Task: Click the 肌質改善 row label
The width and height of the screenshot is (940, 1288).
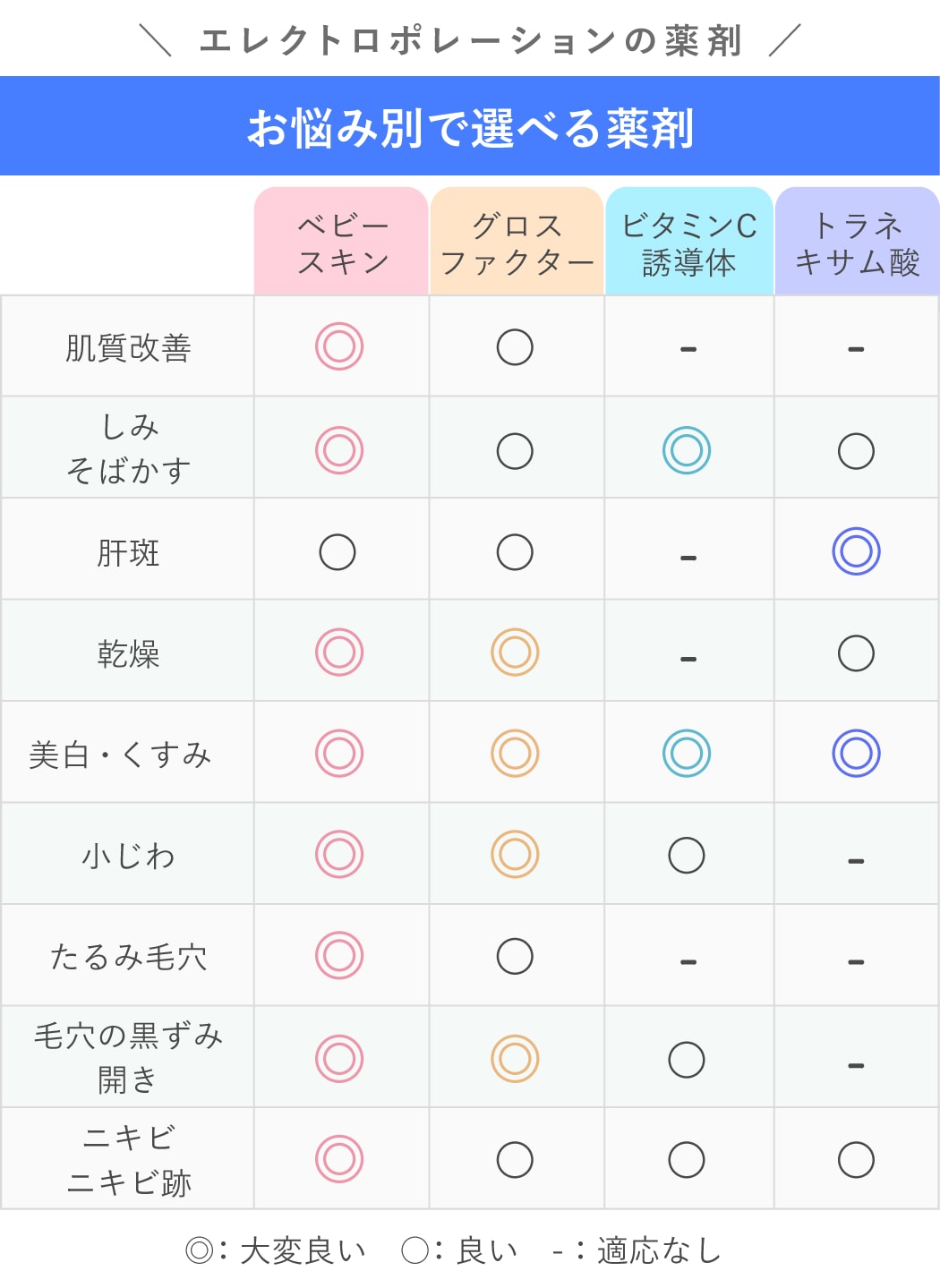Action: [x=128, y=347]
